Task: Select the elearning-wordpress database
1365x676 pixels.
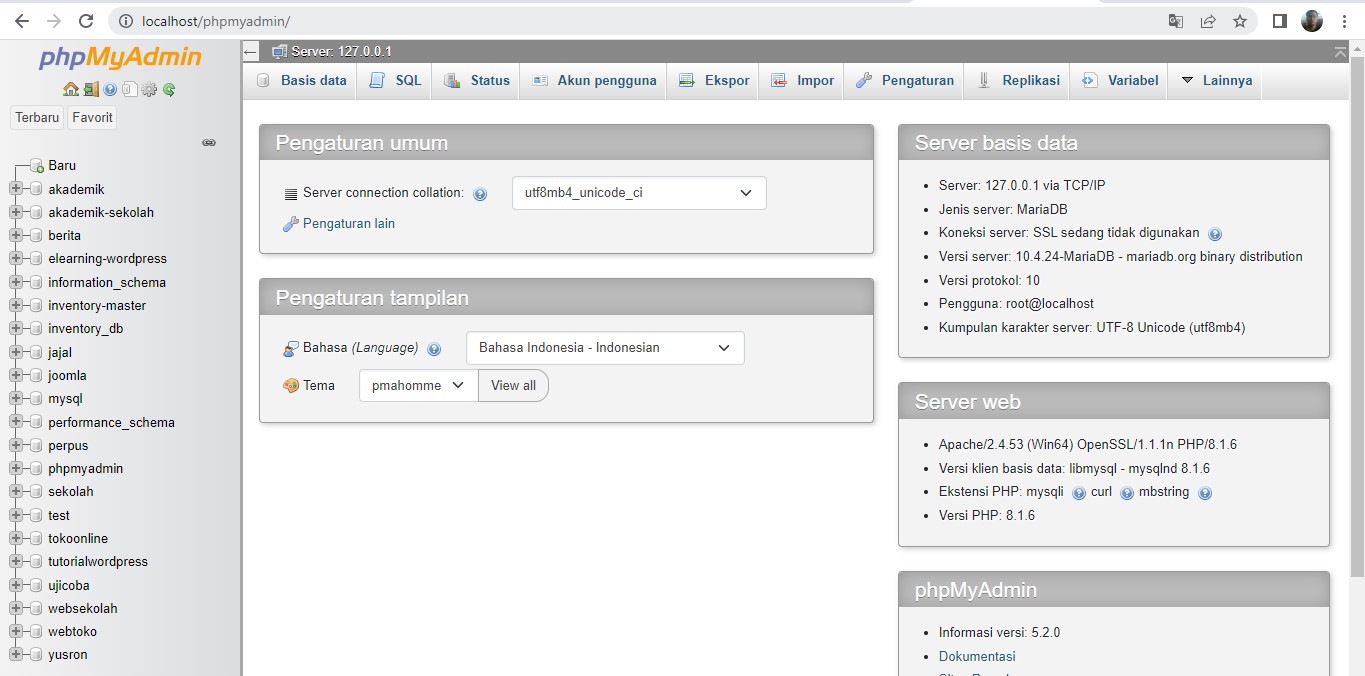Action: (108, 259)
